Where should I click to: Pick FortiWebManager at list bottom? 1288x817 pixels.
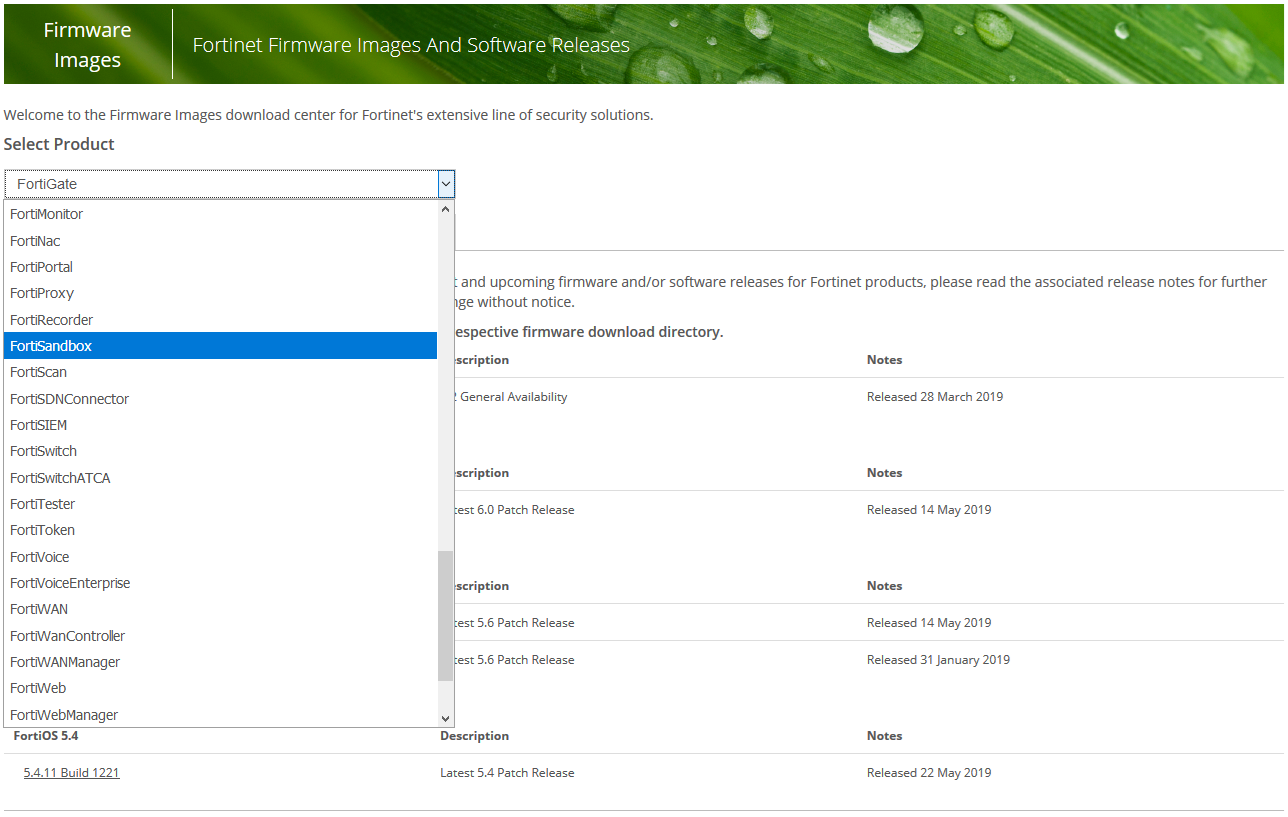(x=64, y=715)
